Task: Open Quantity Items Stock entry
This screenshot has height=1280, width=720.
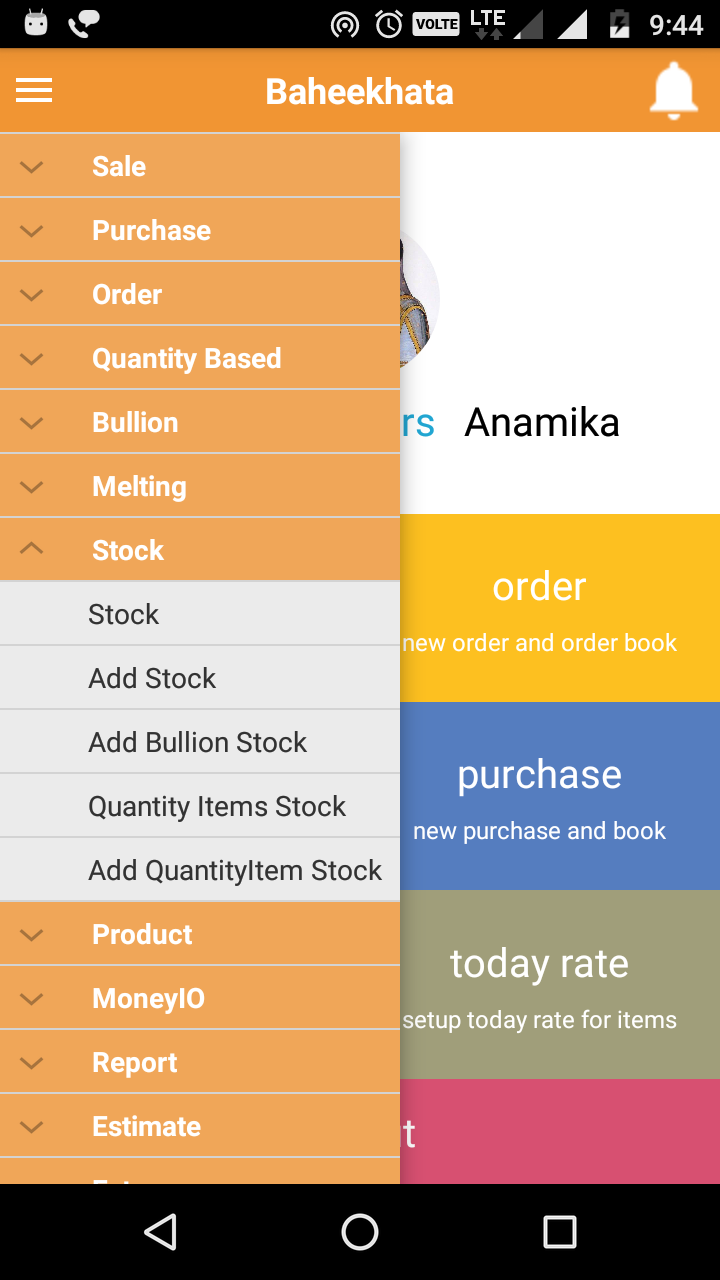Action: [x=217, y=806]
